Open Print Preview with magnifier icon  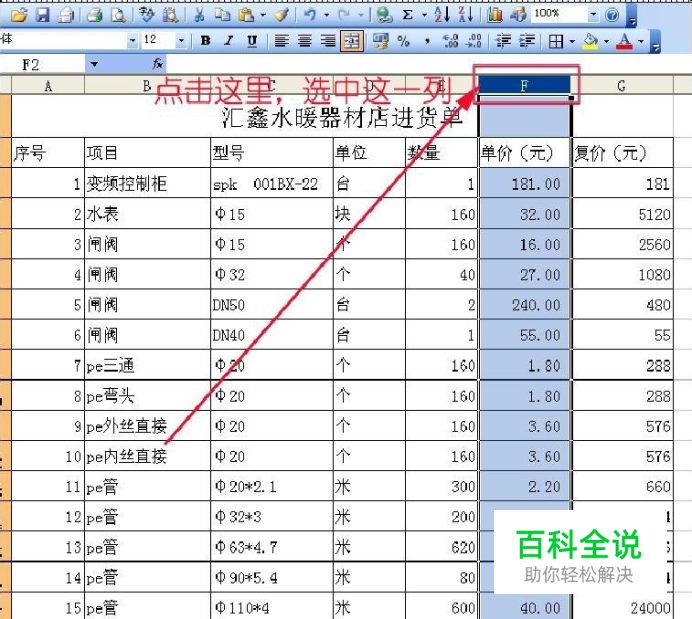(x=118, y=15)
